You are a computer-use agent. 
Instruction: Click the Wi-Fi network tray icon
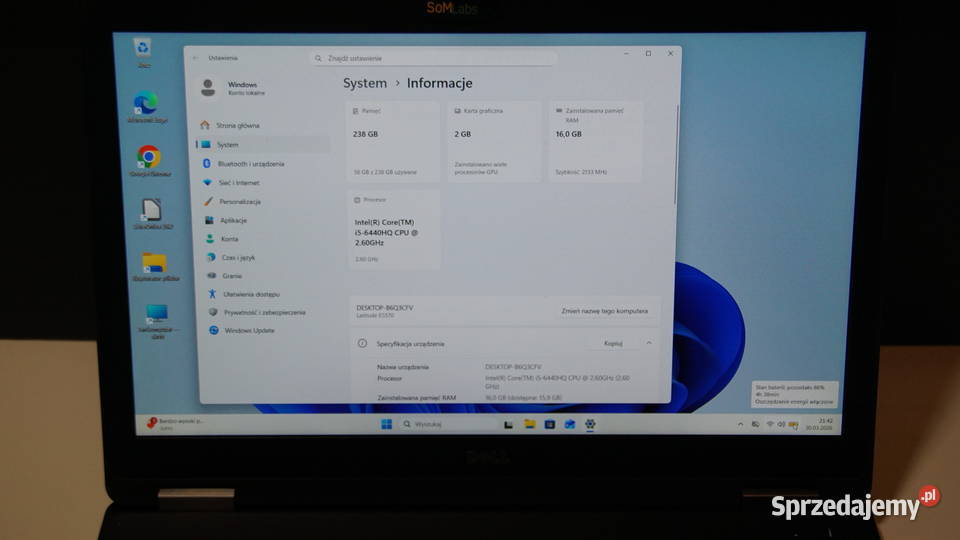point(770,424)
